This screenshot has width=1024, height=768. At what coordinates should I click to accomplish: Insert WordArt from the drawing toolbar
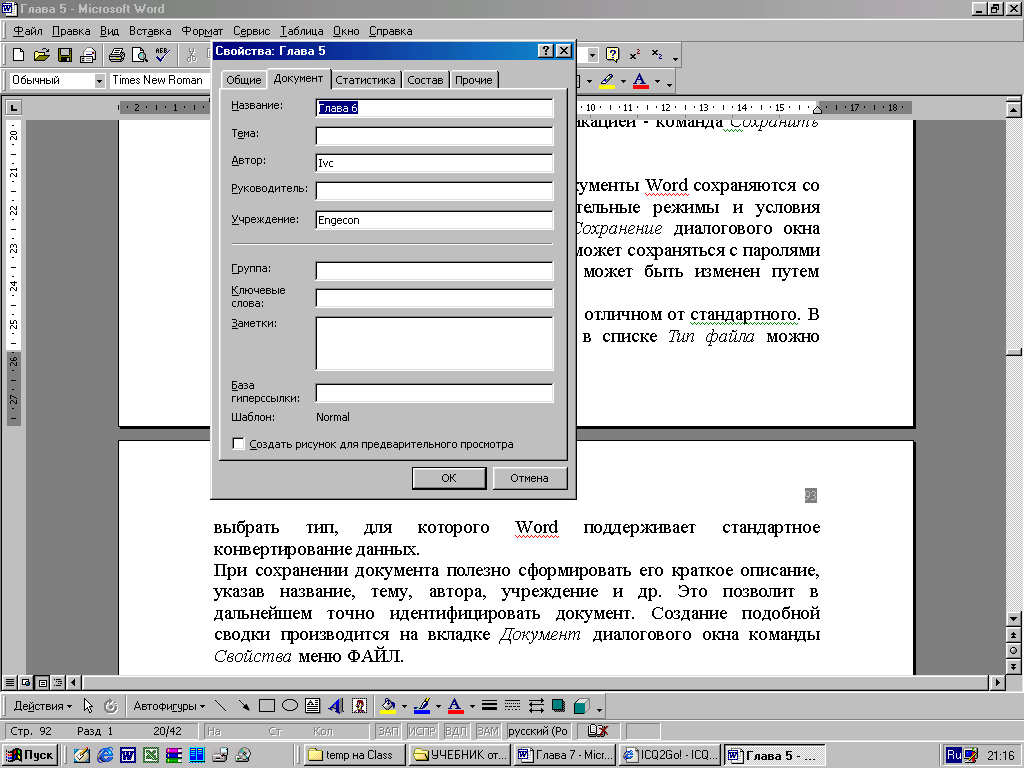click(x=336, y=705)
